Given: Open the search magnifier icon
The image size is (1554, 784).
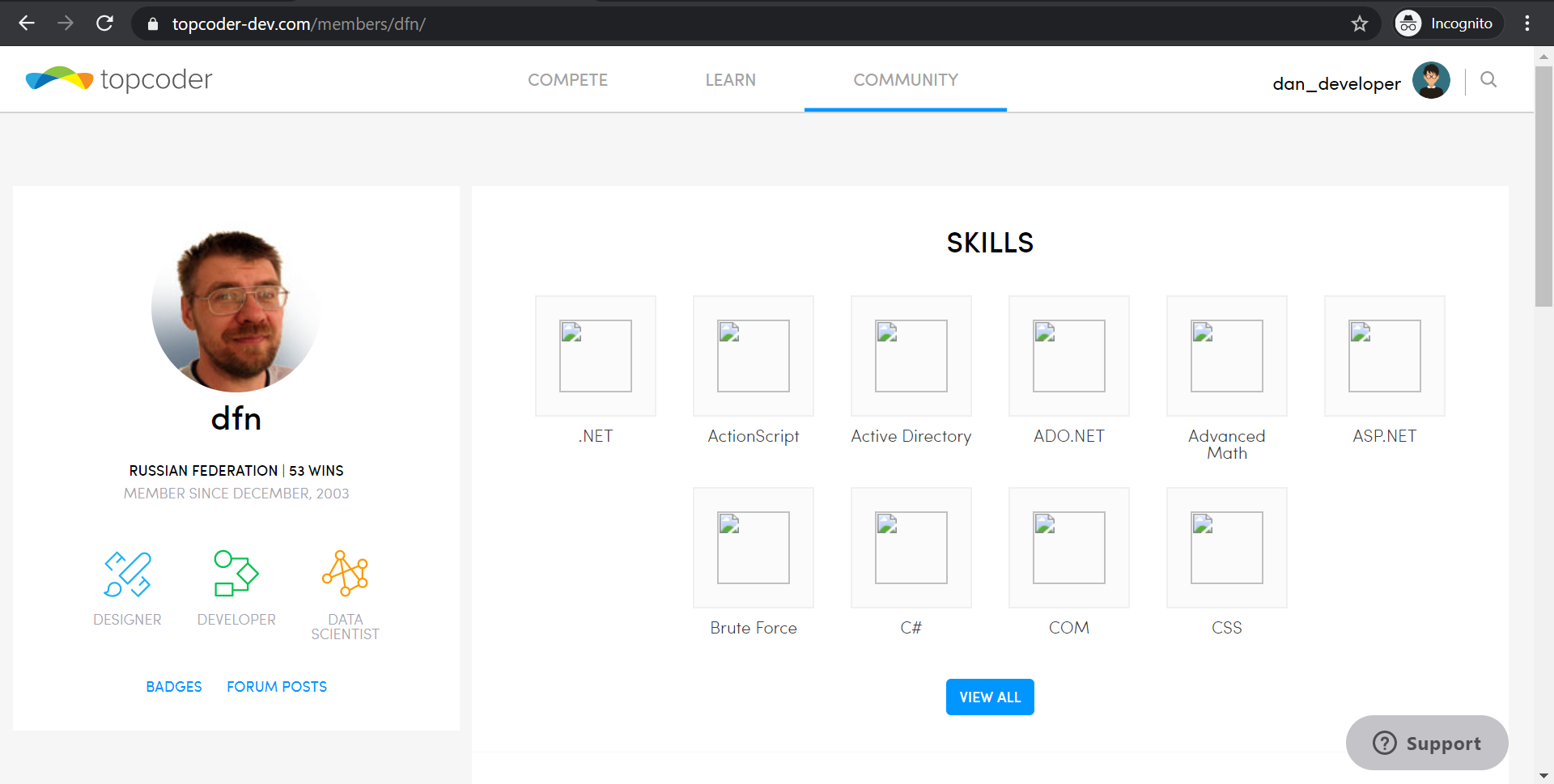Looking at the screenshot, I should (x=1488, y=79).
